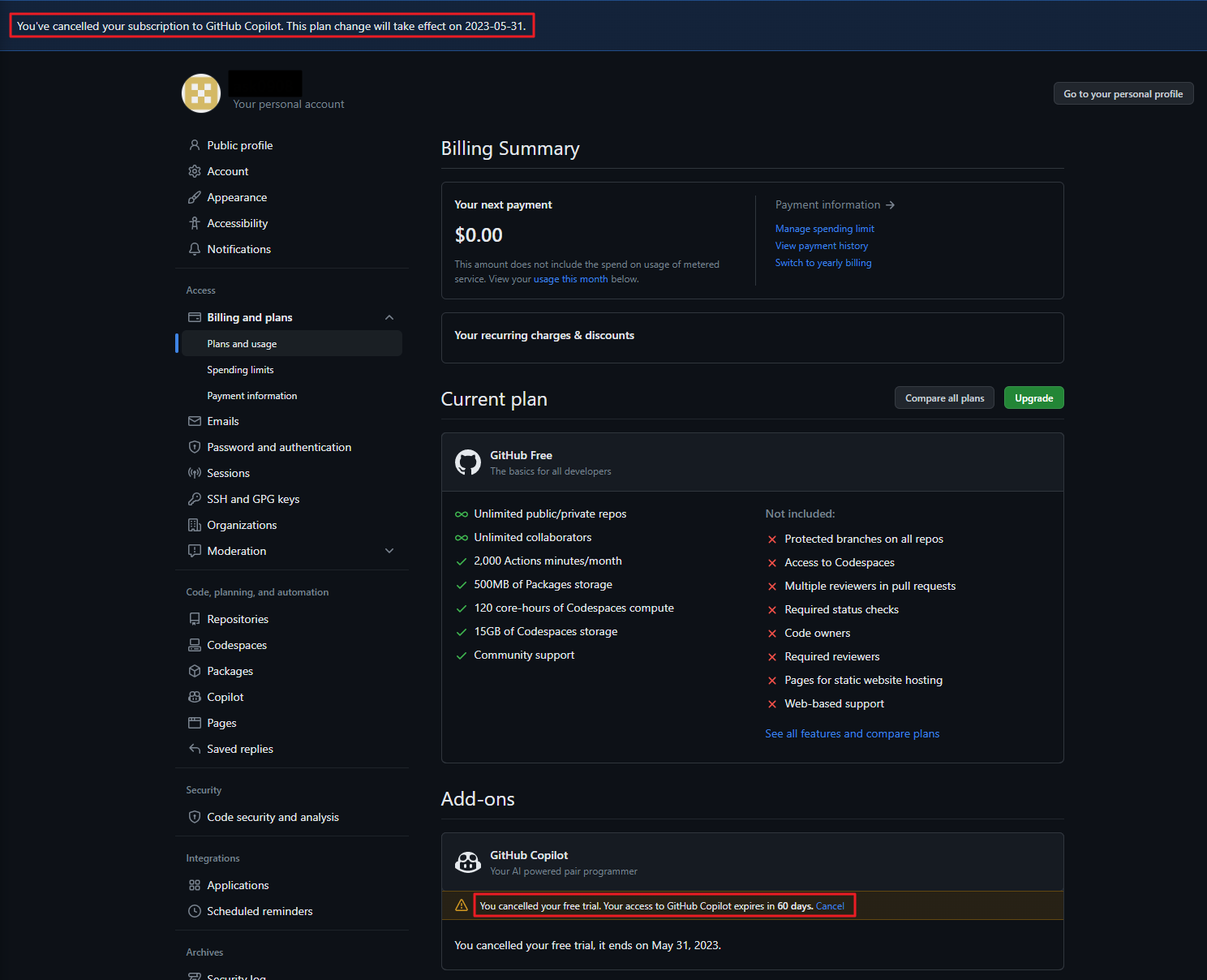Expand the Moderation section chevron

(389, 551)
